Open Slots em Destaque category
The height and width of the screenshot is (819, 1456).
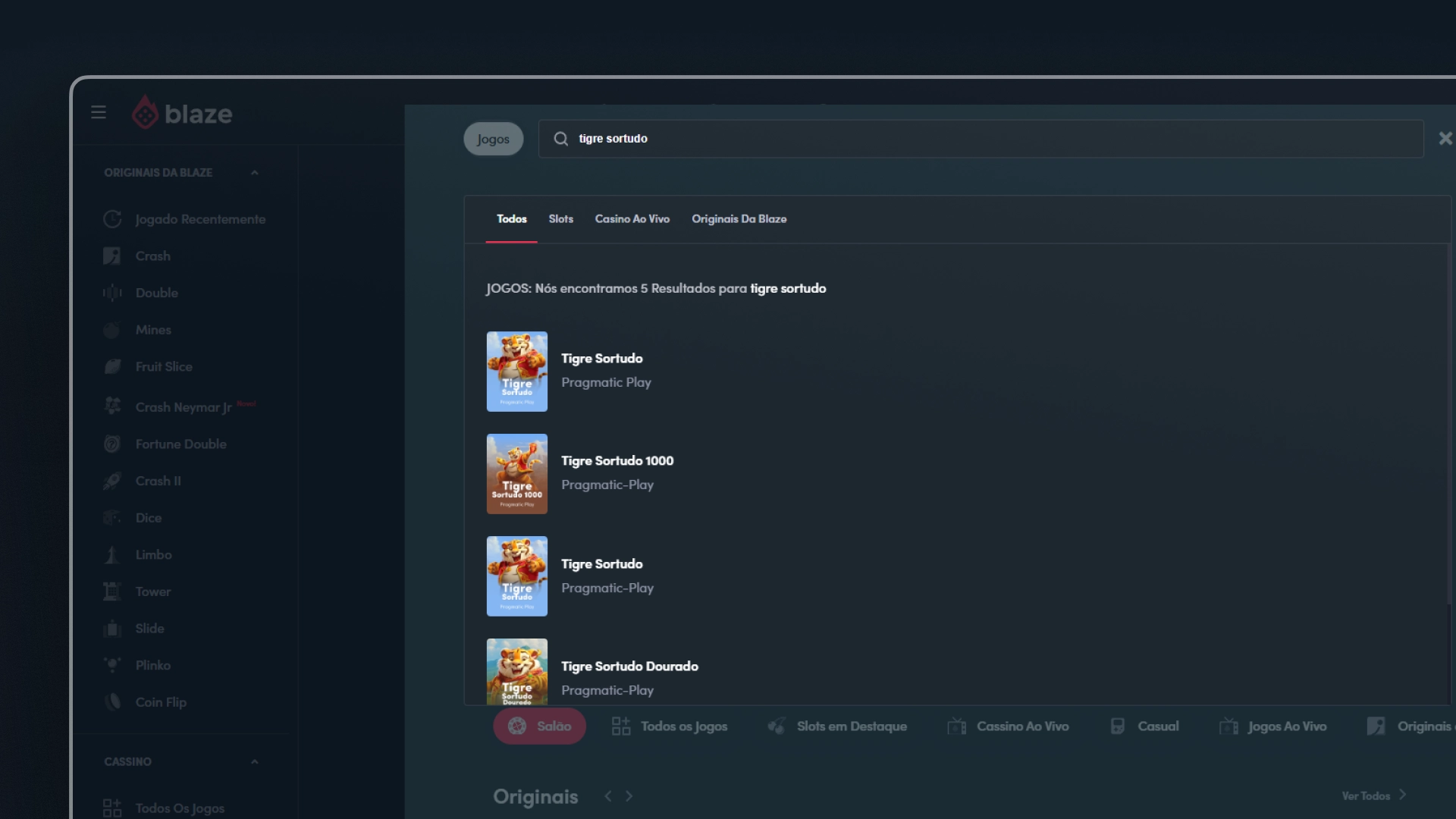pyautogui.click(x=852, y=726)
